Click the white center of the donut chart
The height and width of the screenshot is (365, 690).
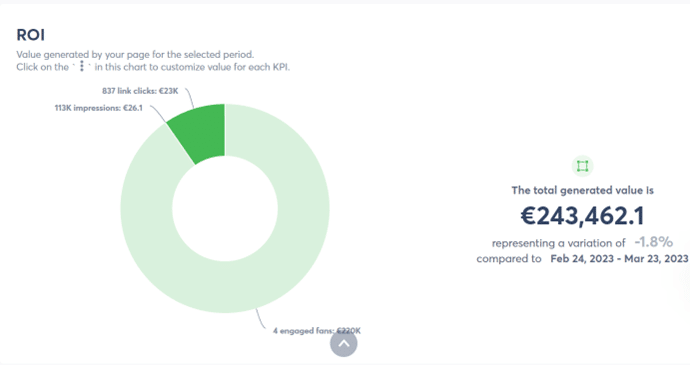[225, 208]
